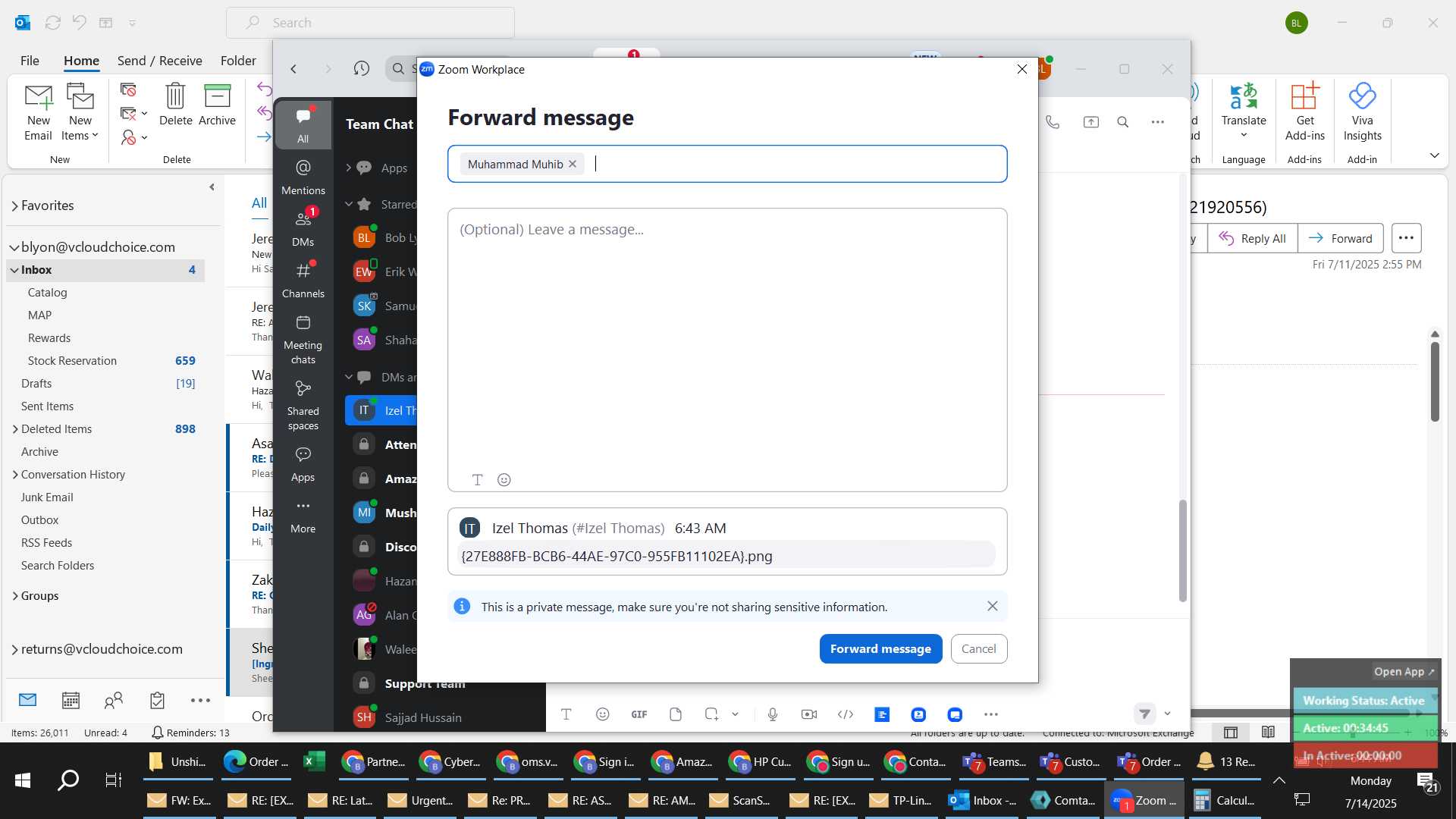Expand returns@vcloudchoice.com account
Viewport: 1456px width, 819px height.
coord(14,650)
